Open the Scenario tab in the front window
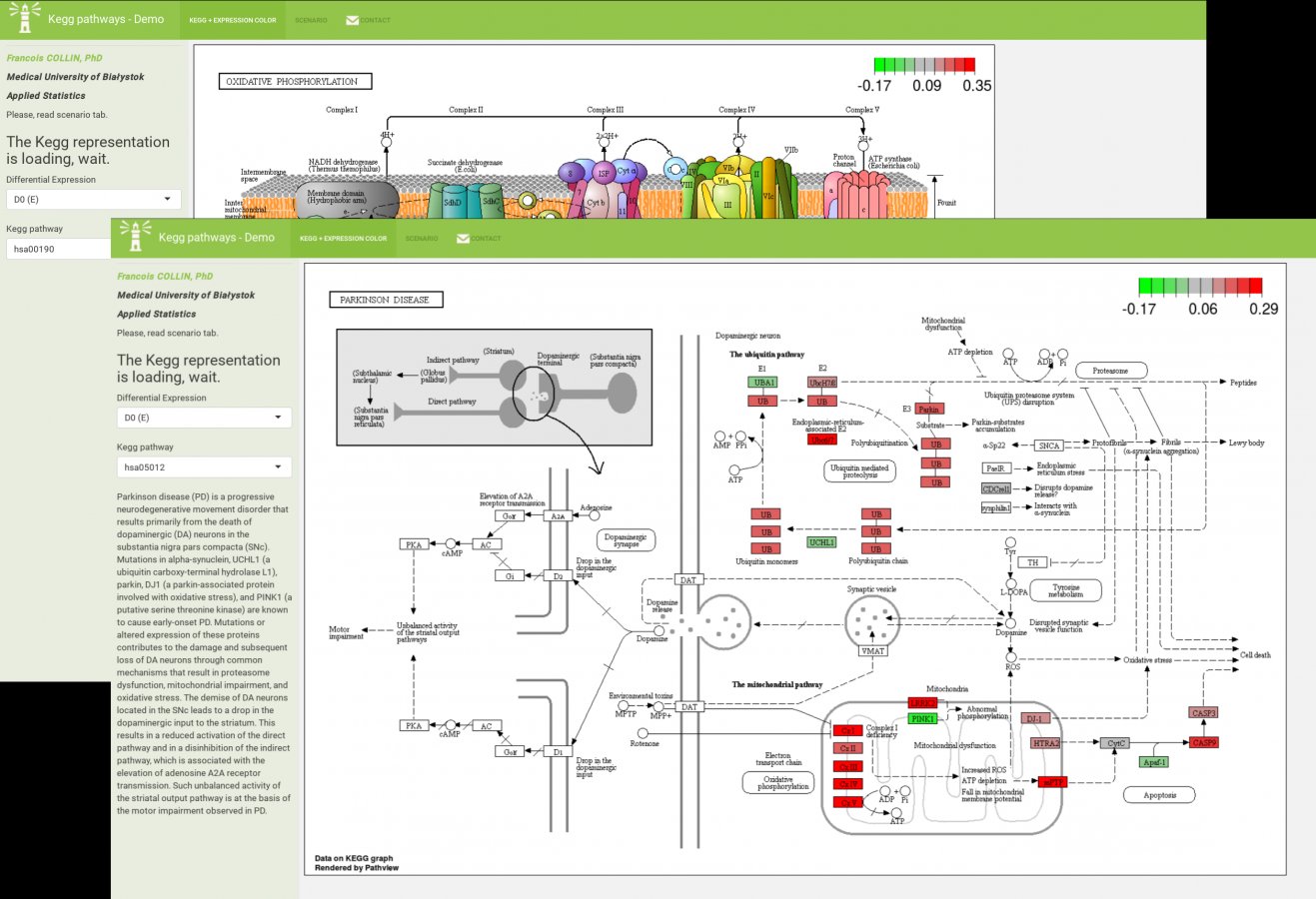Viewport: 1316px width, 899px height. click(421, 239)
